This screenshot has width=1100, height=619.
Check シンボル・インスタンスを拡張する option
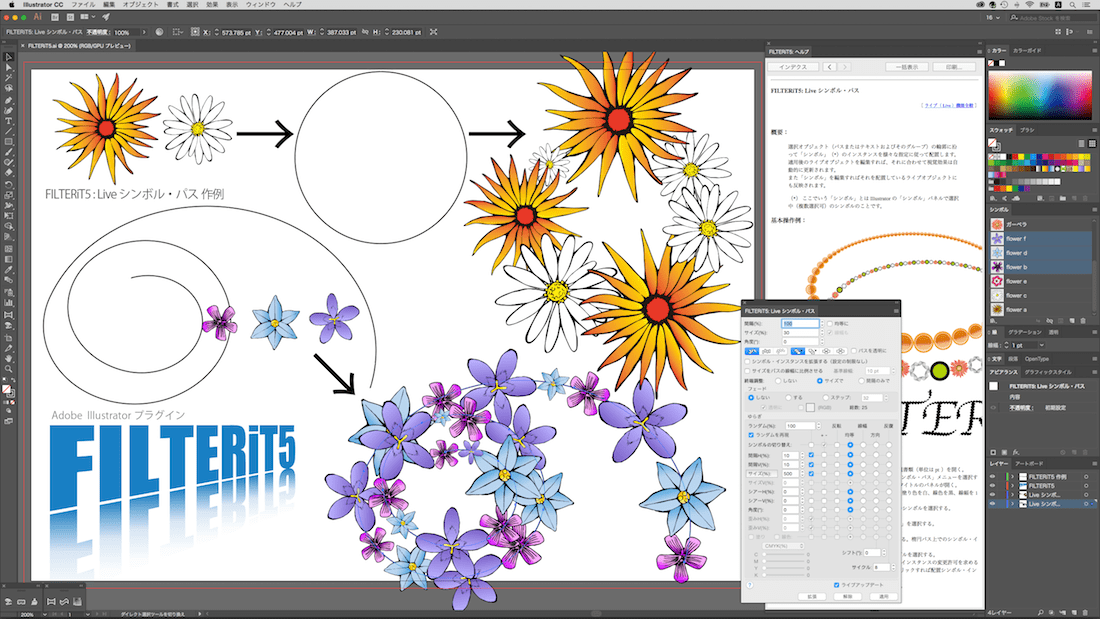coord(748,361)
